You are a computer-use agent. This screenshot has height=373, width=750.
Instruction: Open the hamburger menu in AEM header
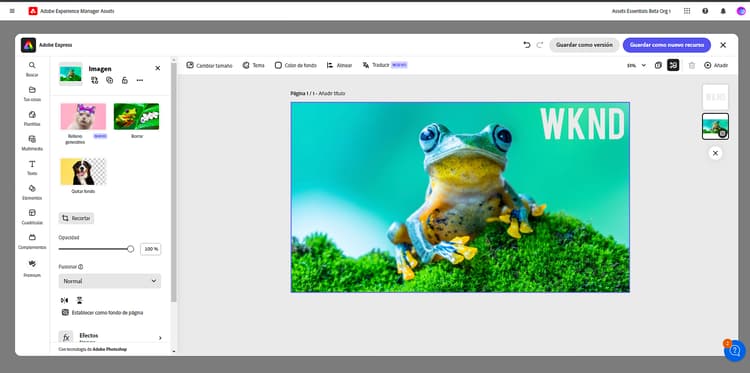tap(12, 11)
